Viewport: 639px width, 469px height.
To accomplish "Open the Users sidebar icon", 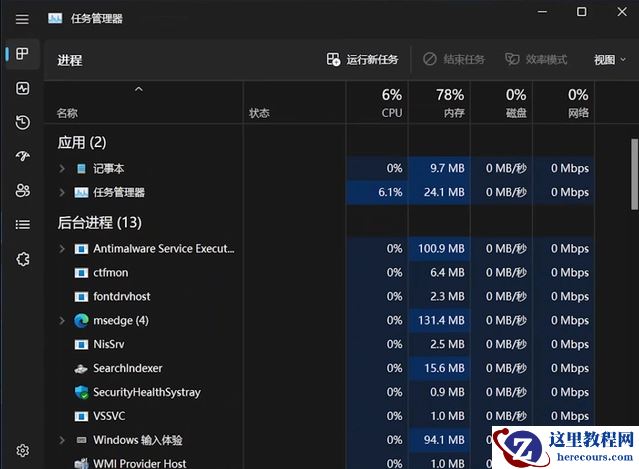I will coord(22,190).
